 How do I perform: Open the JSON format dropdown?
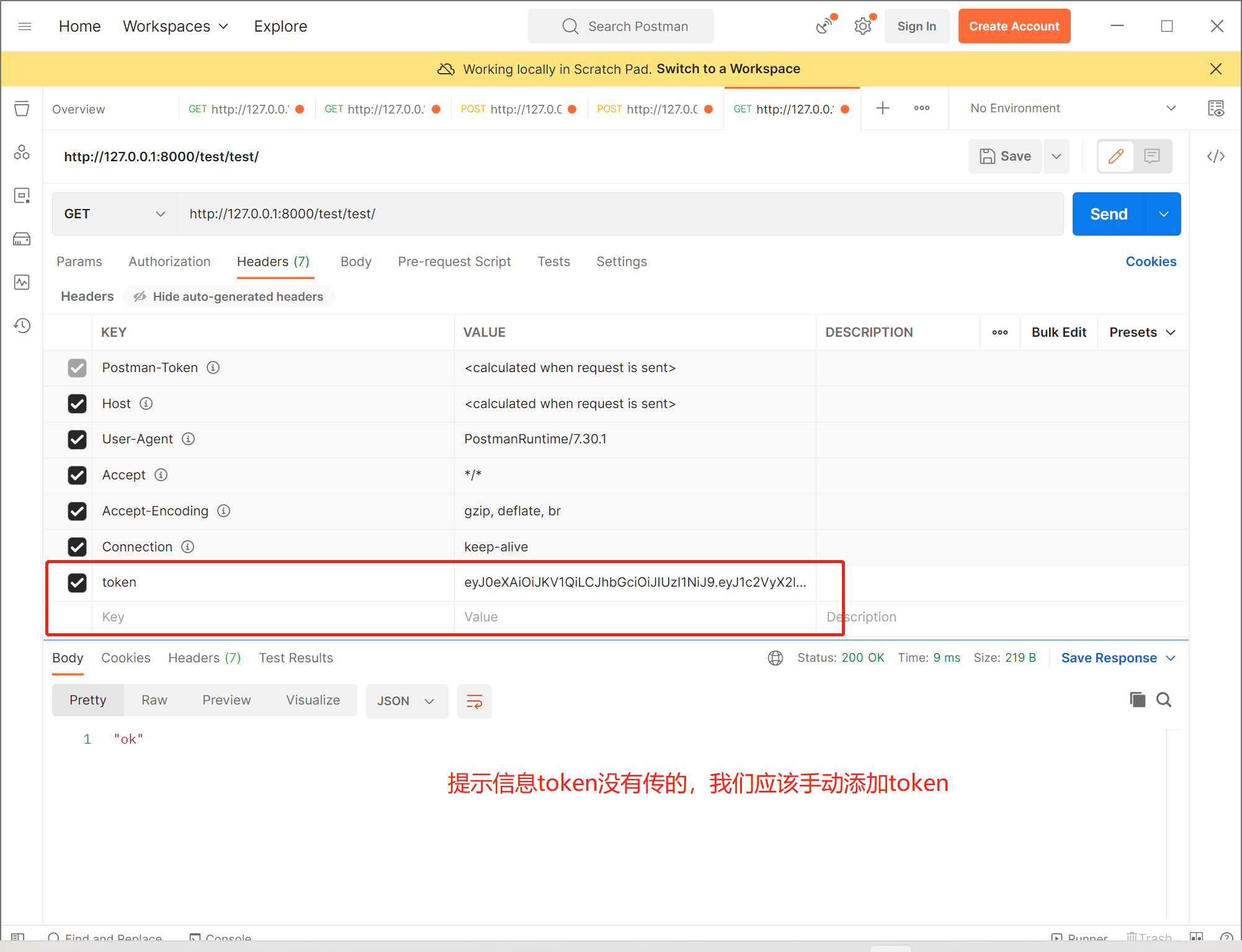[406, 701]
